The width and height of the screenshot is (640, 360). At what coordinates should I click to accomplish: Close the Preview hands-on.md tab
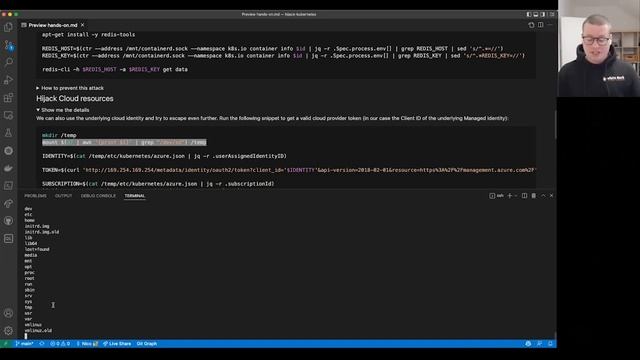tap(82, 25)
